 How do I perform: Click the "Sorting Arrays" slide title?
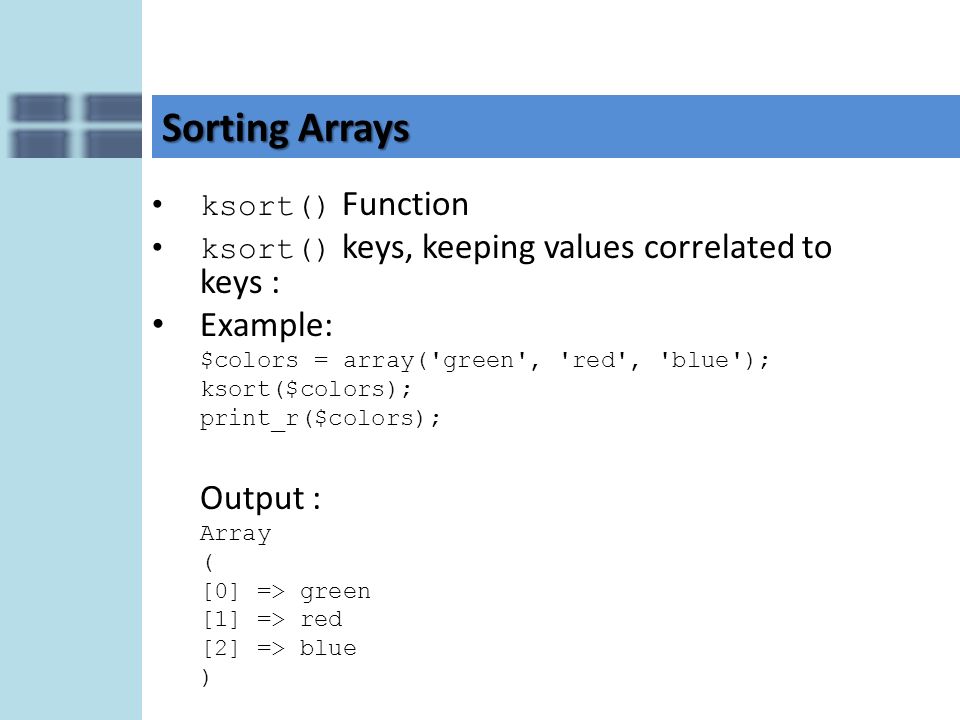[x=285, y=129]
